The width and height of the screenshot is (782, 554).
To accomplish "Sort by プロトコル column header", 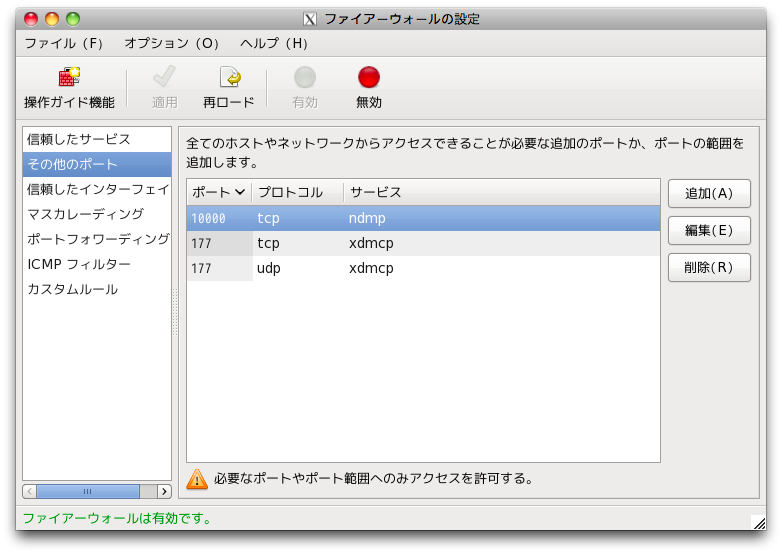I will (297, 192).
